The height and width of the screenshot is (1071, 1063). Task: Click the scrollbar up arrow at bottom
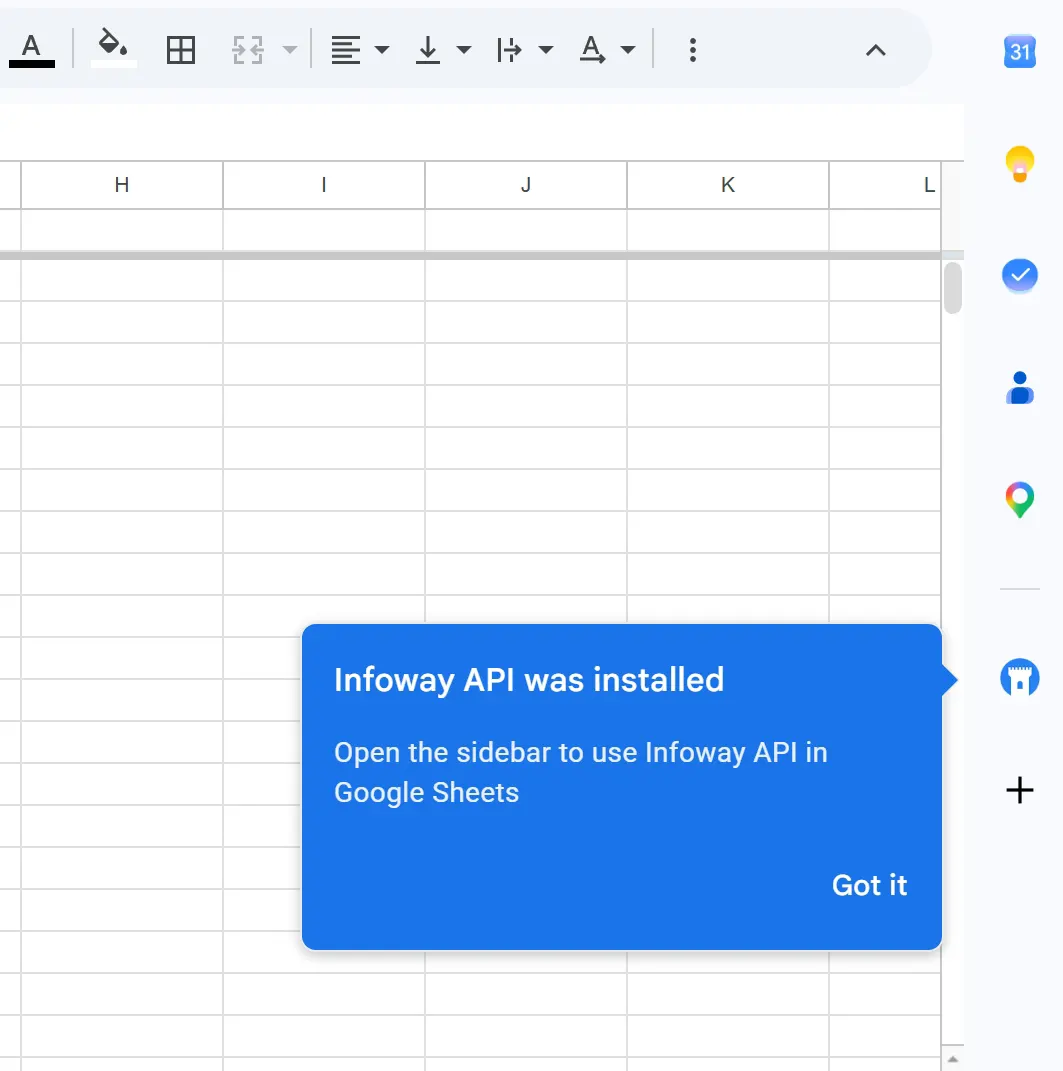pos(953,1059)
